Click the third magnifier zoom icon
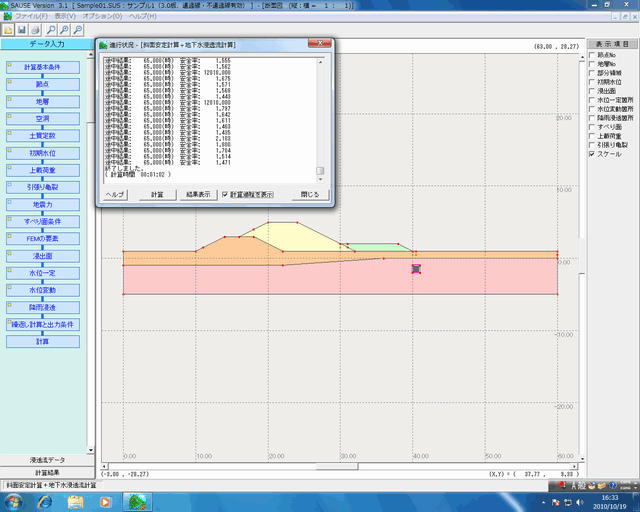This screenshot has height=512, width=640. (x=78, y=30)
